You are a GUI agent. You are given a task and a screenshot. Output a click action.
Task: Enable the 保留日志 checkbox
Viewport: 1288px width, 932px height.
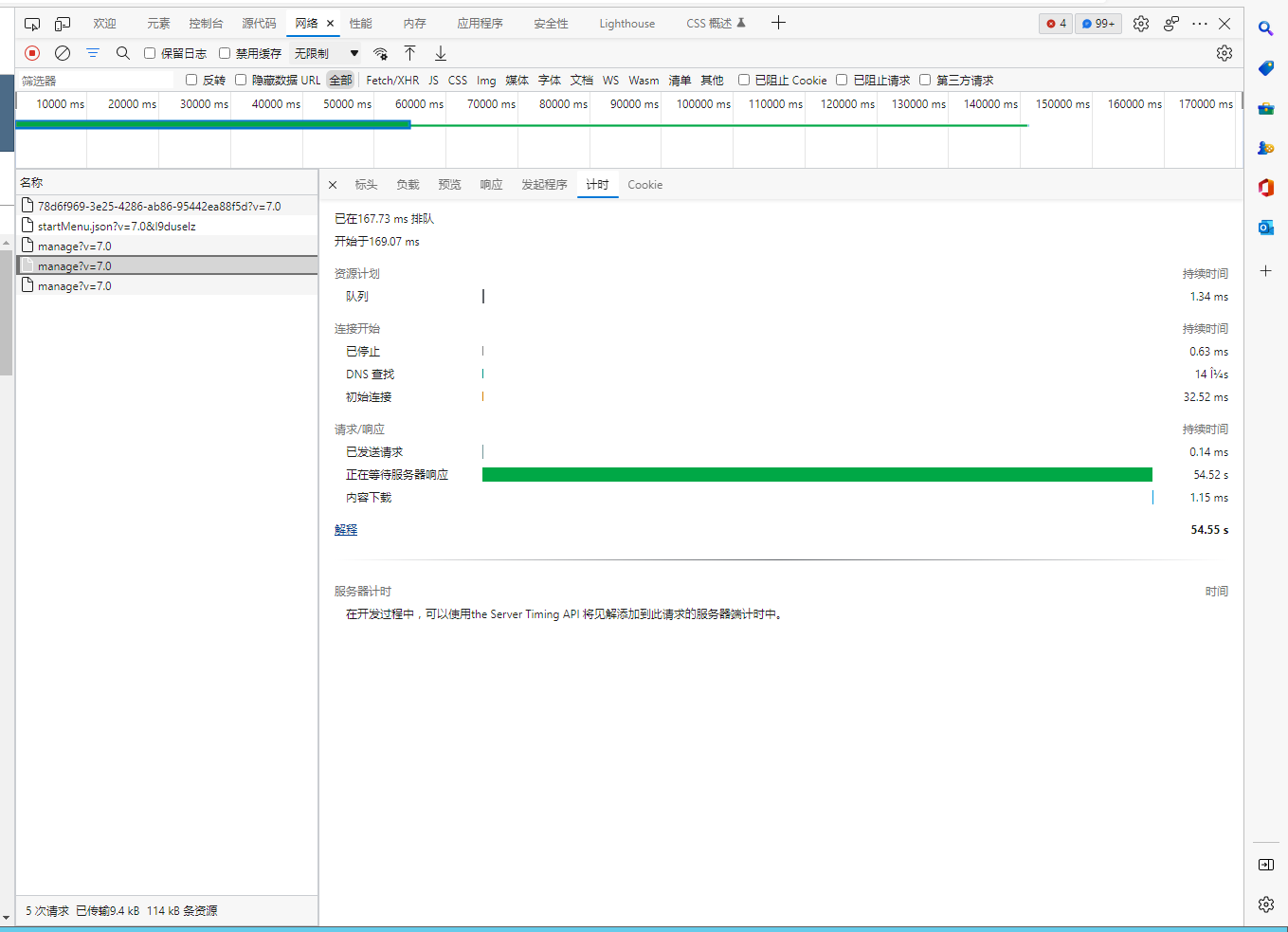click(150, 53)
